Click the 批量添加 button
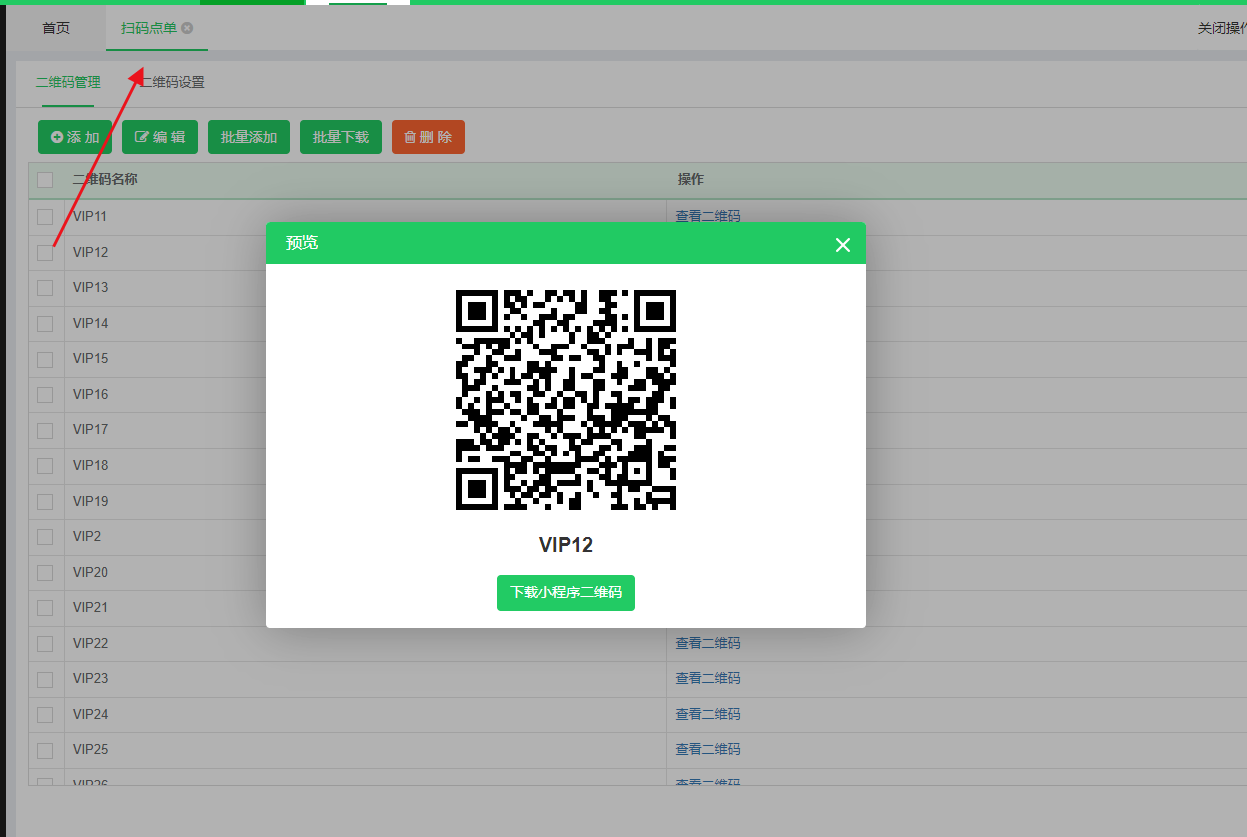This screenshot has height=837, width=1247. [249, 137]
